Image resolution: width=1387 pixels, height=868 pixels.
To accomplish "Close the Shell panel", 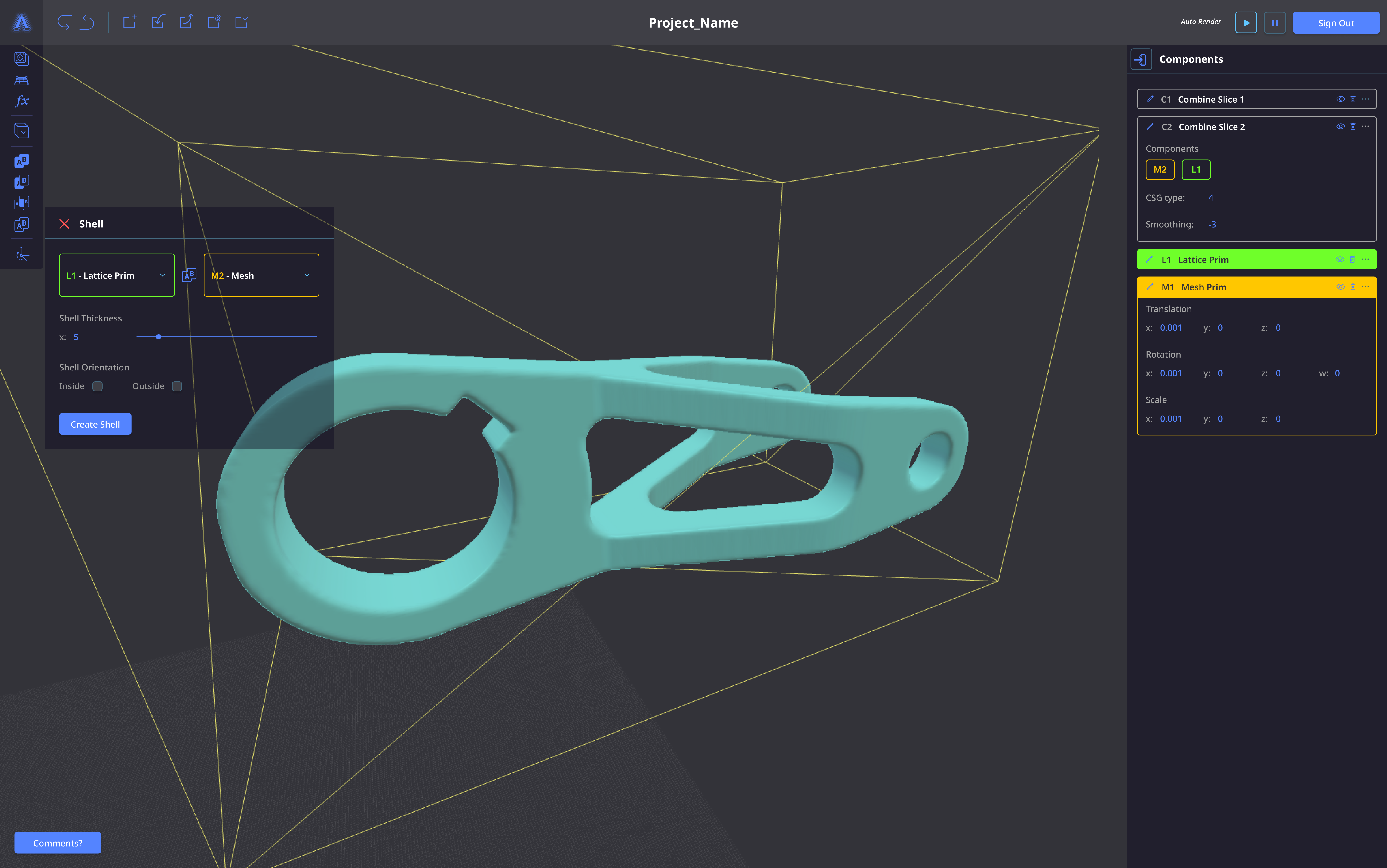I will coord(64,224).
